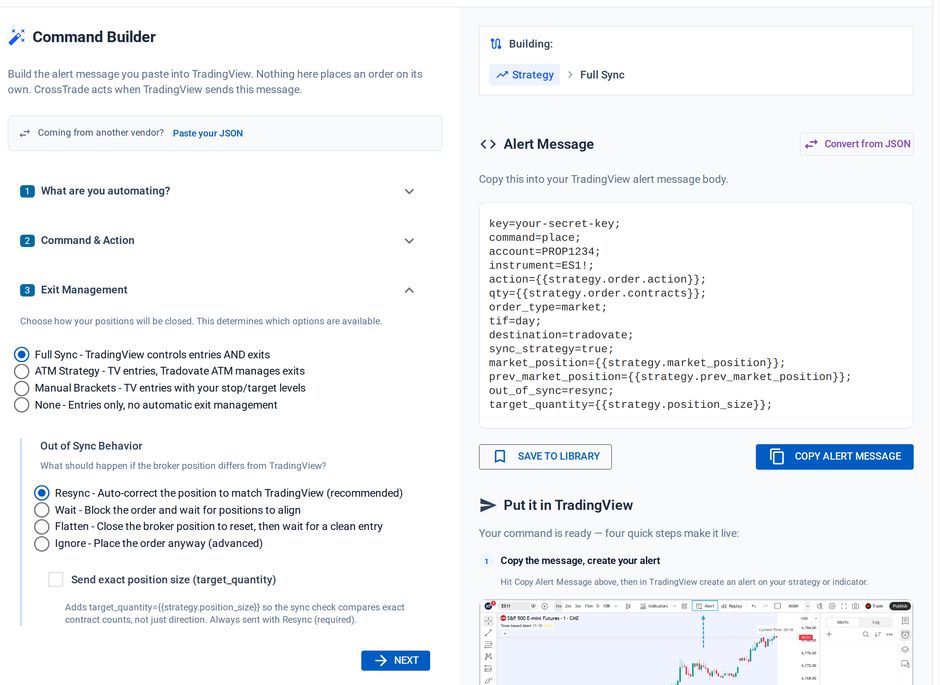Select 'Wait - Block the order' behavior
Screen dimensions: 940x685
click(41, 510)
